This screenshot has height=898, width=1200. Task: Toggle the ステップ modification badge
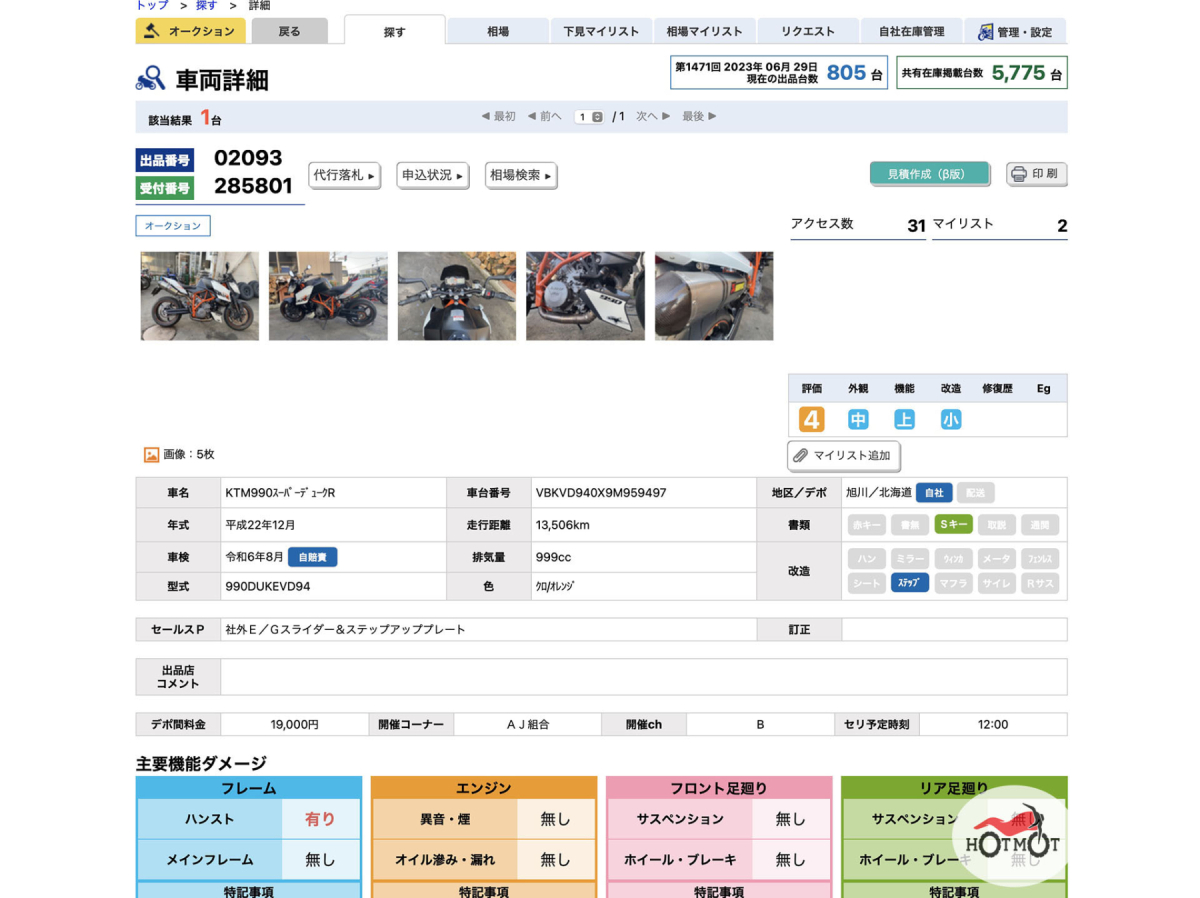[x=910, y=583]
